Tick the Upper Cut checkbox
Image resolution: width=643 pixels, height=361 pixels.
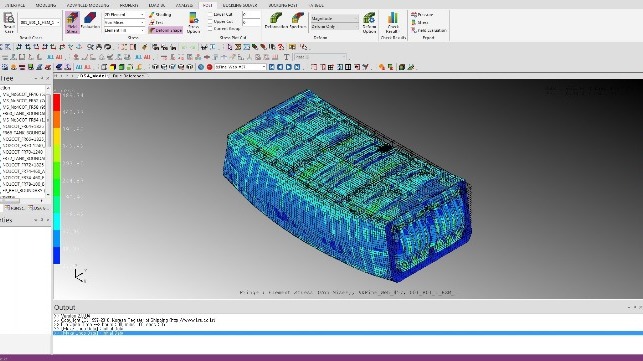click(x=210, y=21)
